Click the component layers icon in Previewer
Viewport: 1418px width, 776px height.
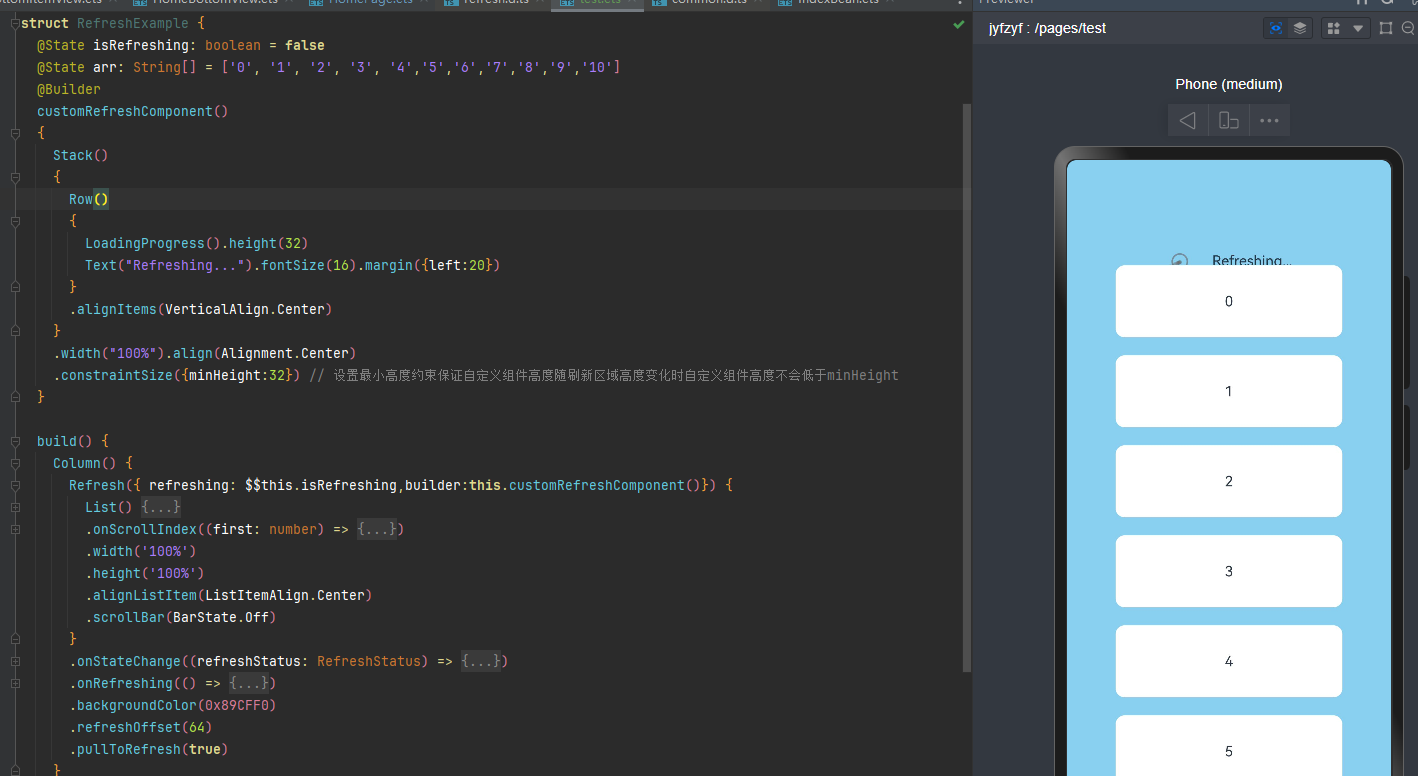click(x=1300, y=28)
